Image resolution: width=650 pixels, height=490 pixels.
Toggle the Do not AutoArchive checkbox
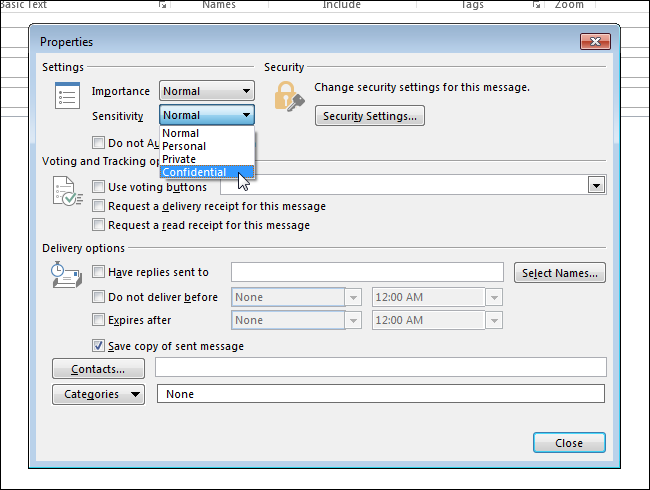point(98,143)
